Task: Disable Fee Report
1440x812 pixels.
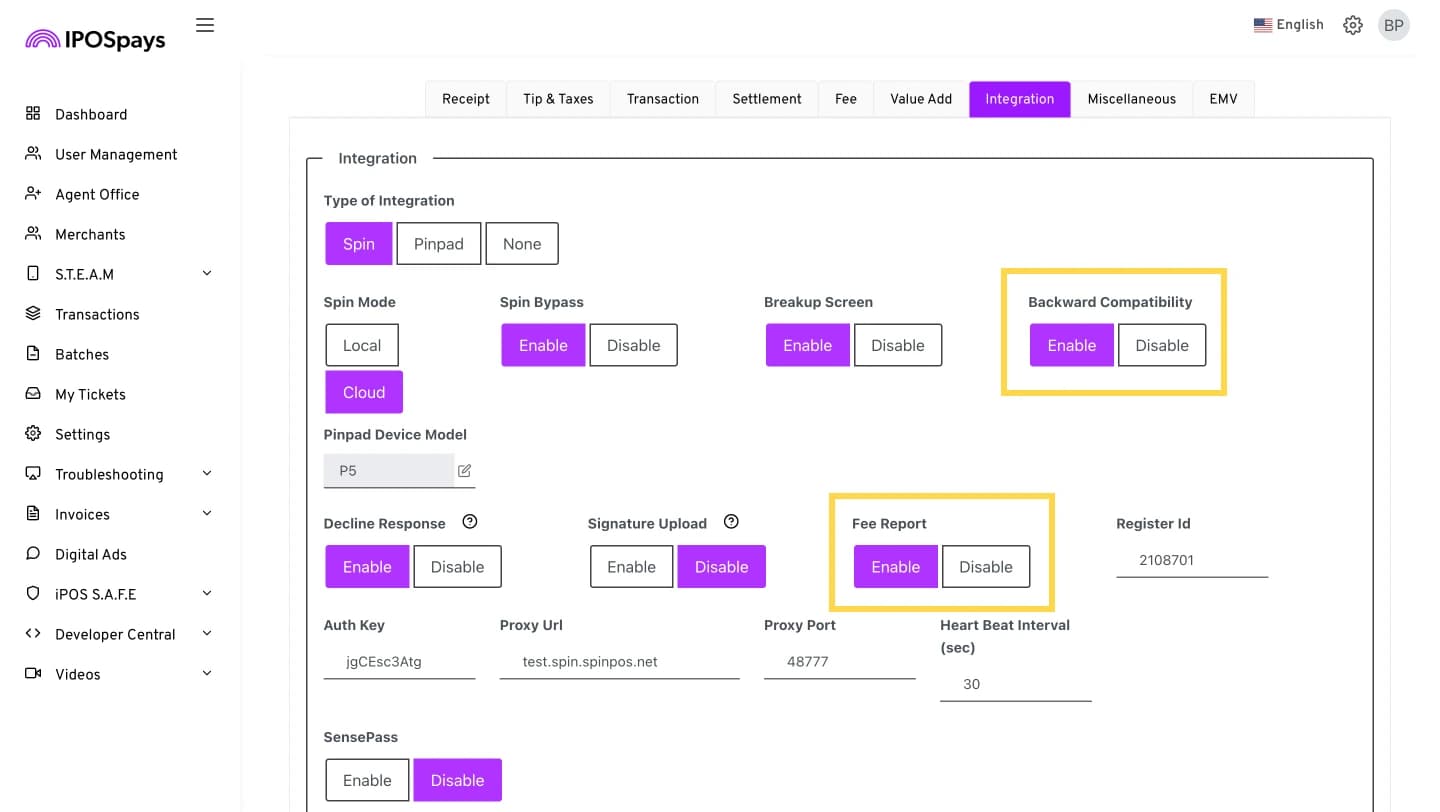Action: tap(985, 567)
